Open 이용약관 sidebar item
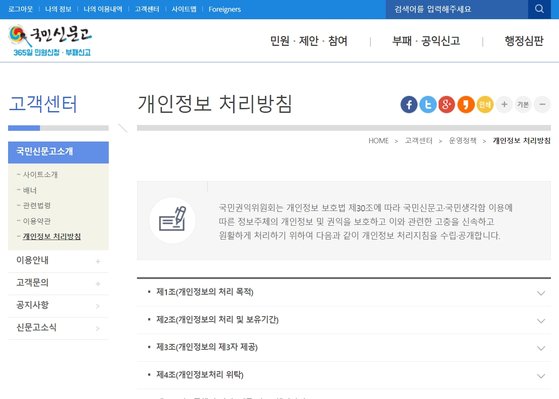 click(x=37, y=221)
